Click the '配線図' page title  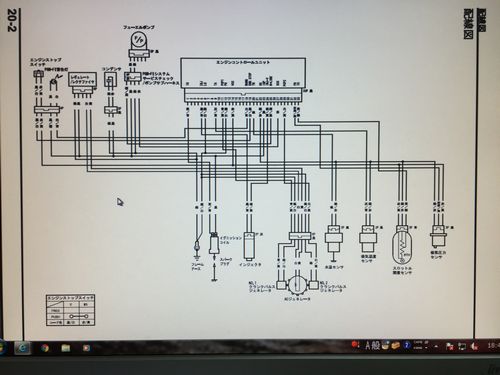click(468, 24)
